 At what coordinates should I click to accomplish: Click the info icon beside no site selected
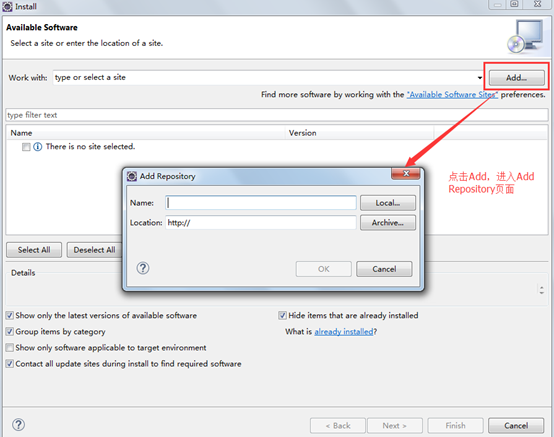pyautogui.click(x=37, y=147)
